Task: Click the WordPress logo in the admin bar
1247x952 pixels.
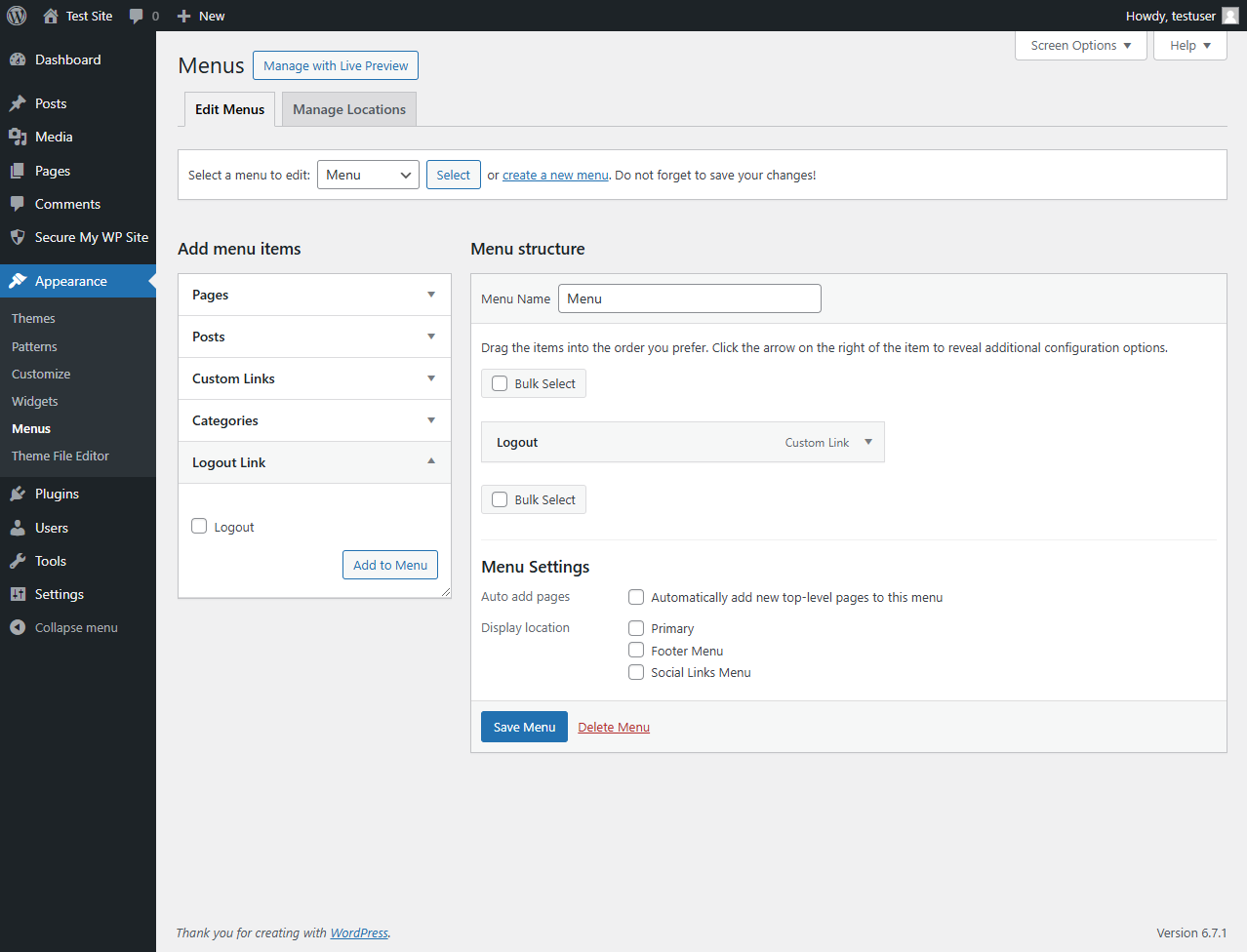Action: point(16,16)
